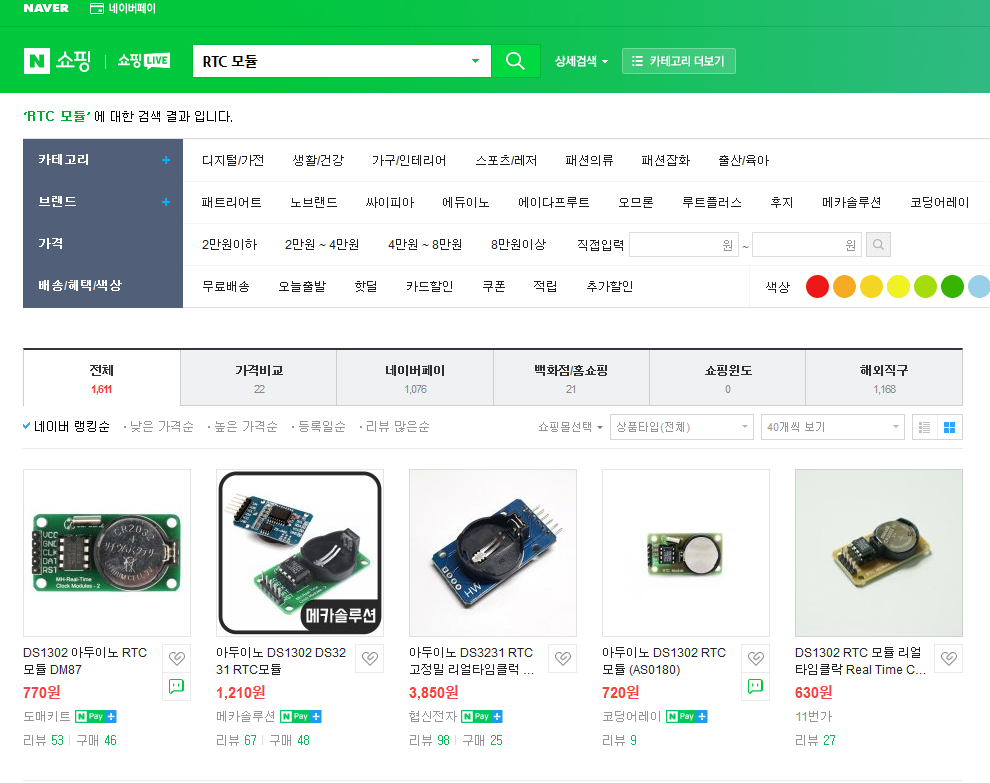Expand the 브랜드 plus icon

(x=165, y=202)
